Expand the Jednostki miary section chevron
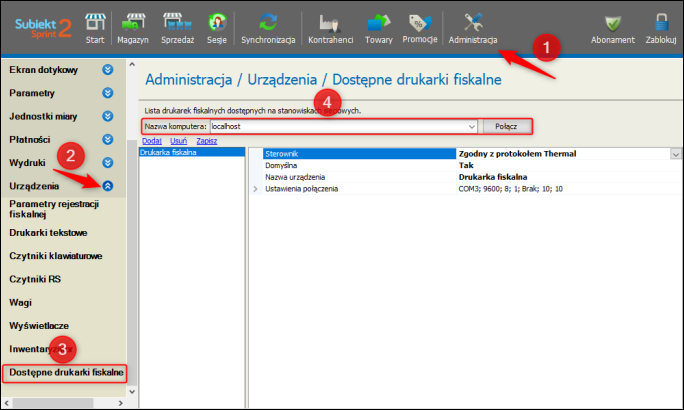684x410 pixels. tap(108, 116)
